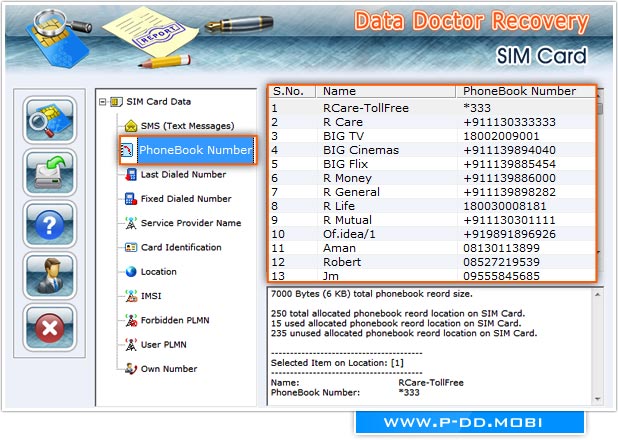Select the Aman contact row
Screen dimensions: 618x440
click(x=432, y=248)
